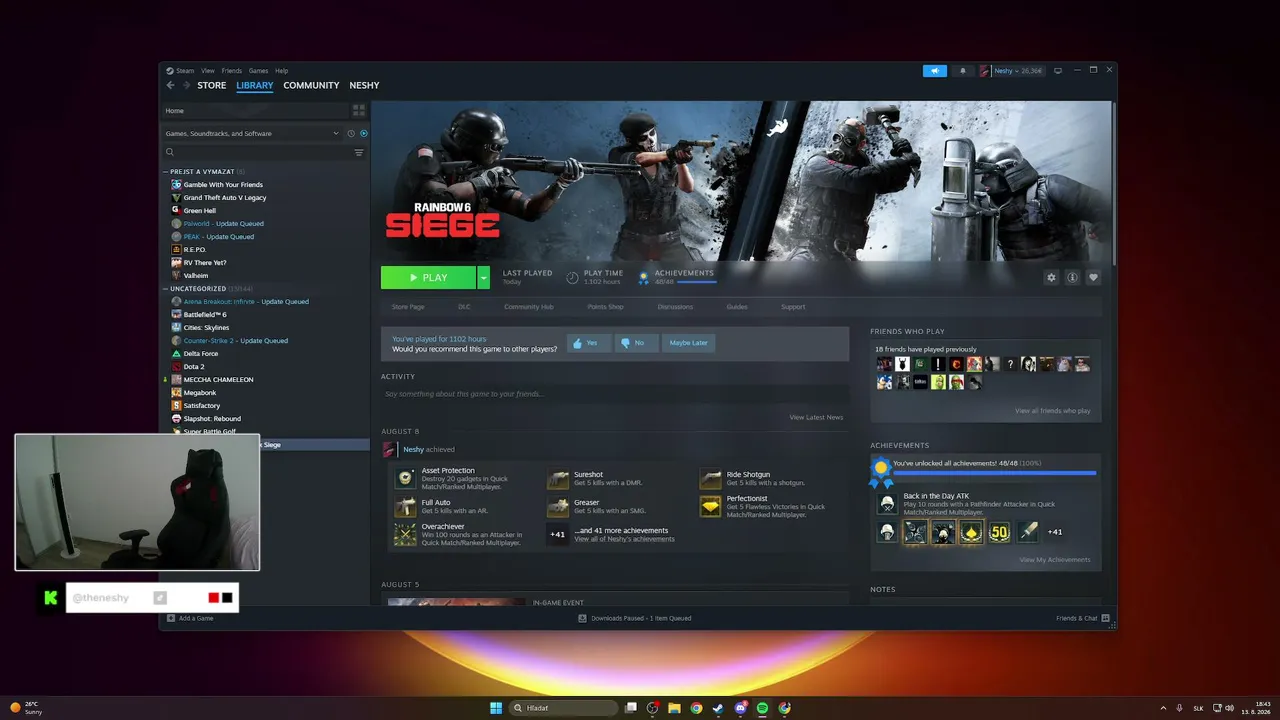Viewport: 1280px width, 720px height.
Task: Open the NESHY profile tab
Action: (364, 86)
